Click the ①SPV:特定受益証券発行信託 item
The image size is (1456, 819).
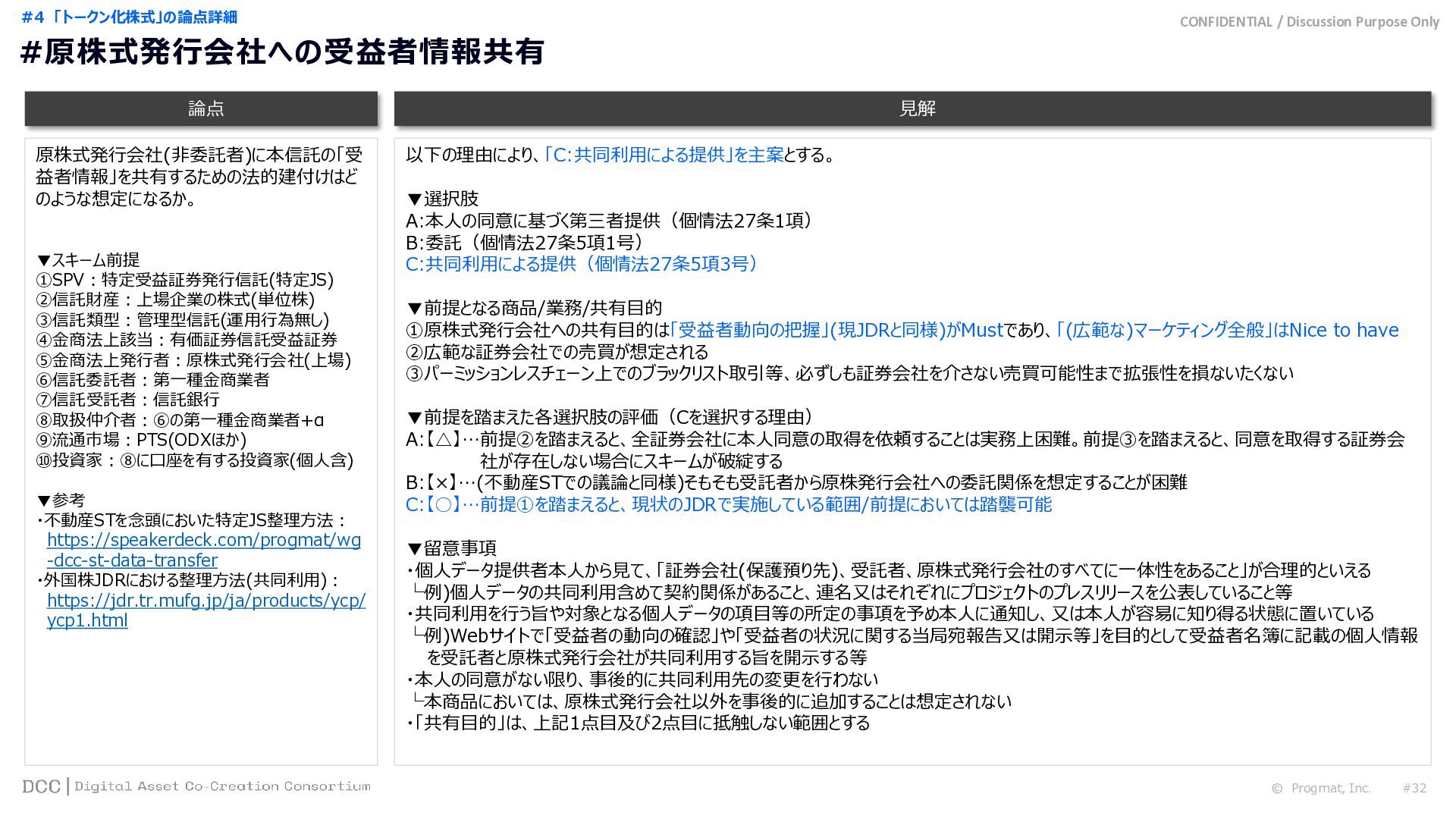pyautogui.click(x=184, y=280)
